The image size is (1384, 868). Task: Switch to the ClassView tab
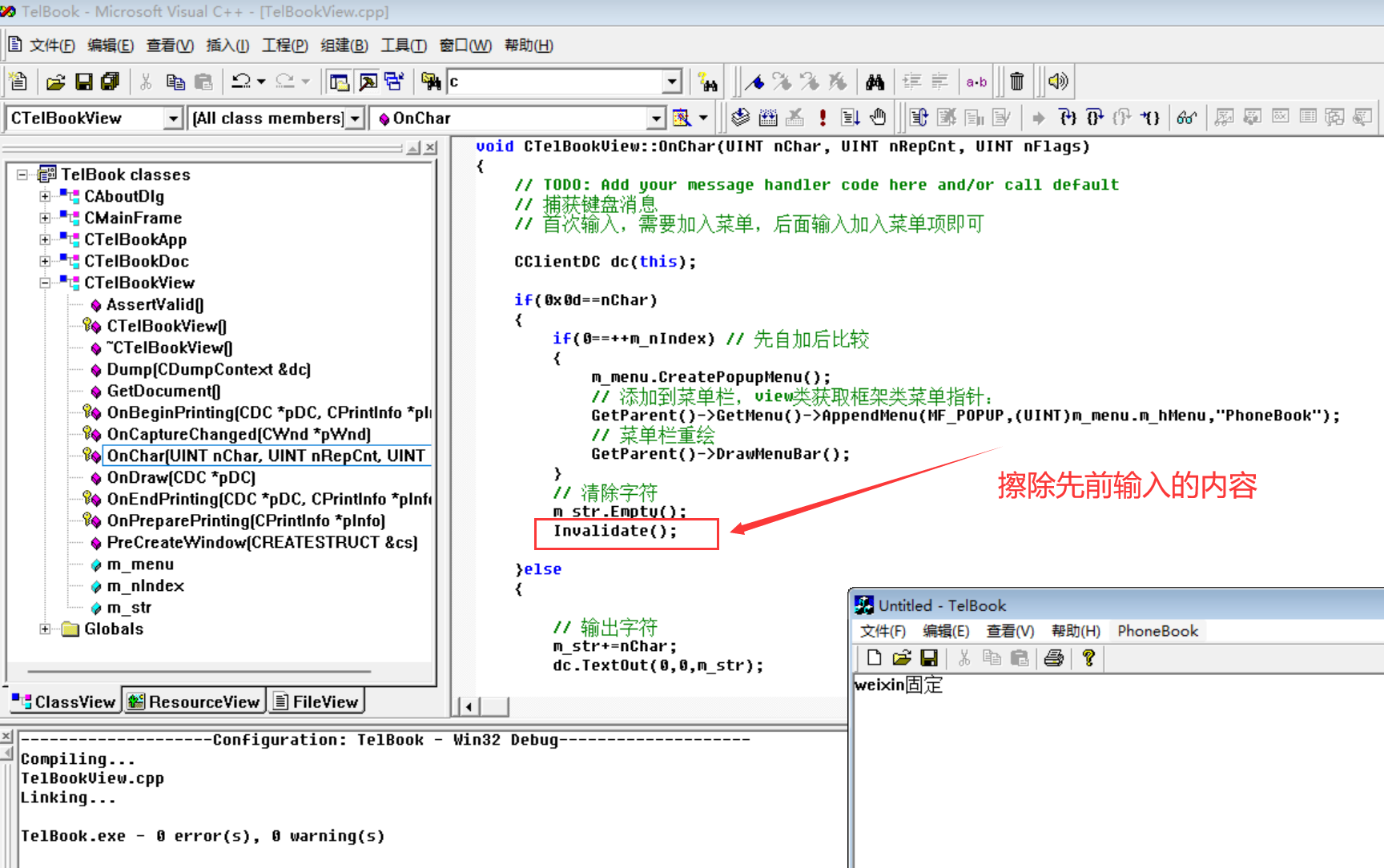(64, 701)
